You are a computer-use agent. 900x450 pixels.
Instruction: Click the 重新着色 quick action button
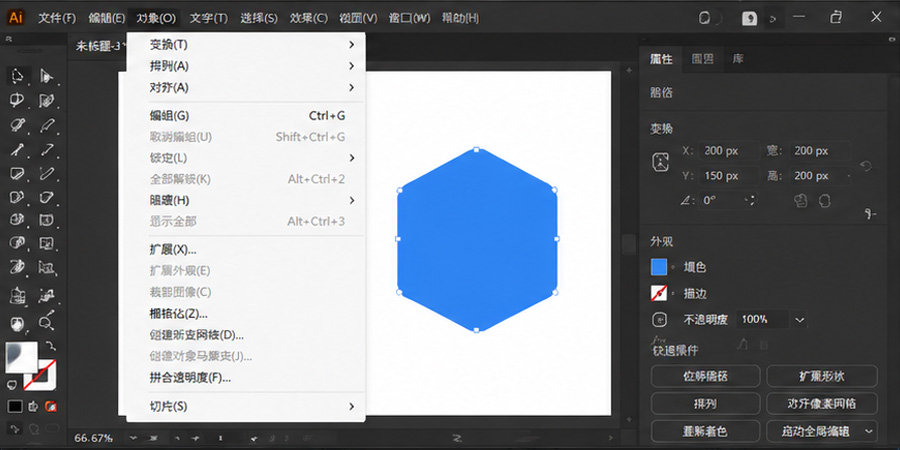[705, 430]
